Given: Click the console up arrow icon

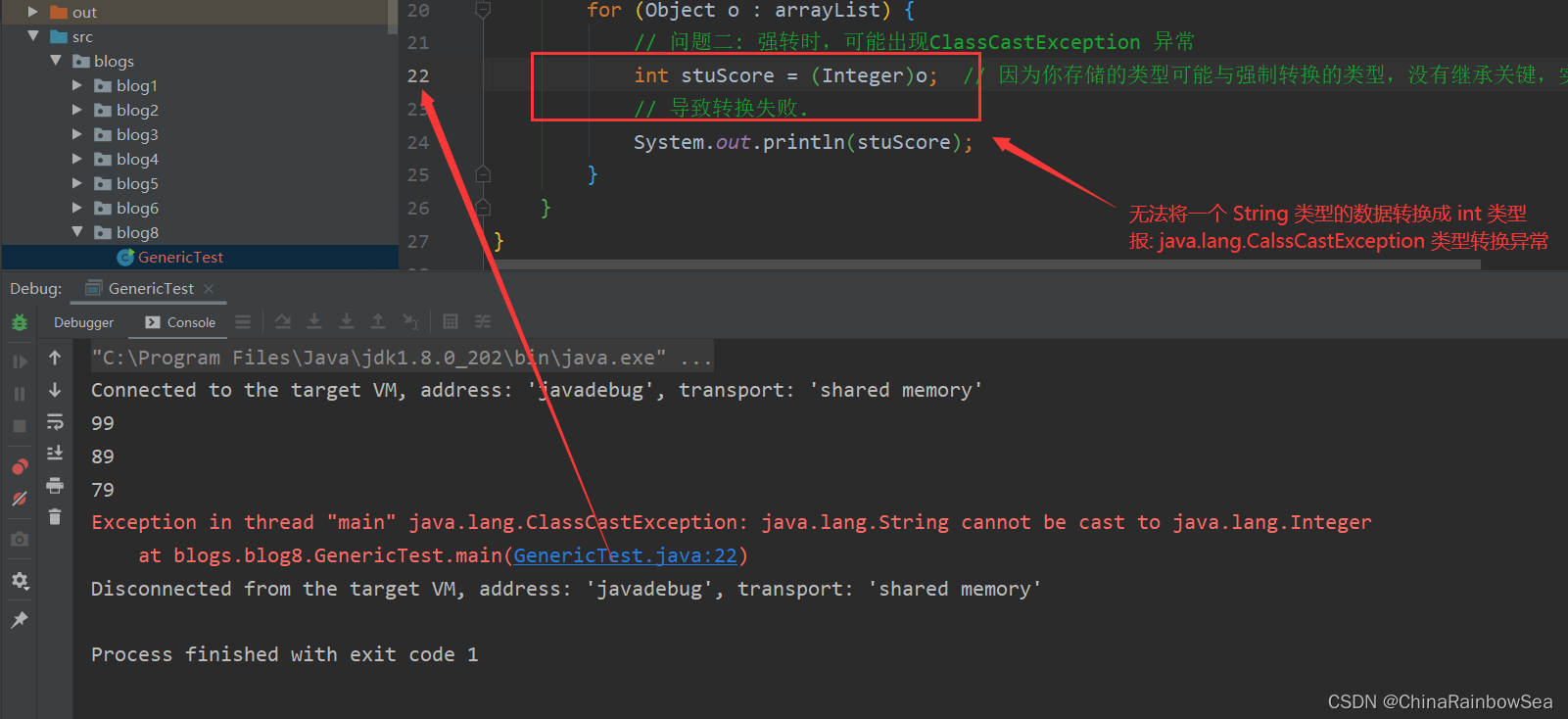Looking at the screenshot, I should coord(55,358).
